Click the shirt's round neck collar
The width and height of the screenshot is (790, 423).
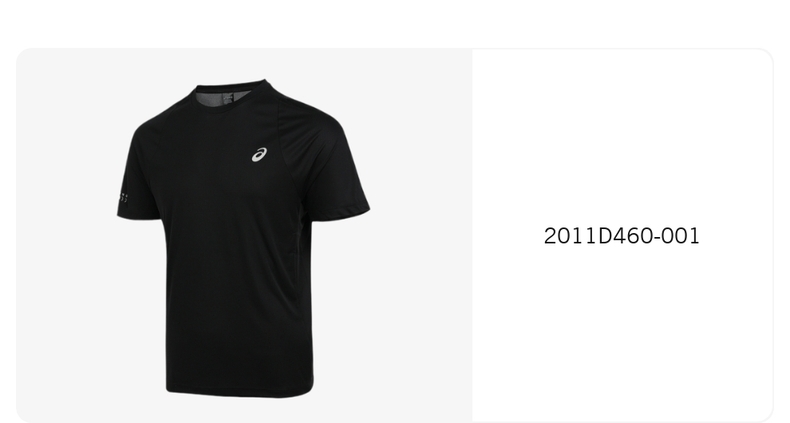coord(232,91)
